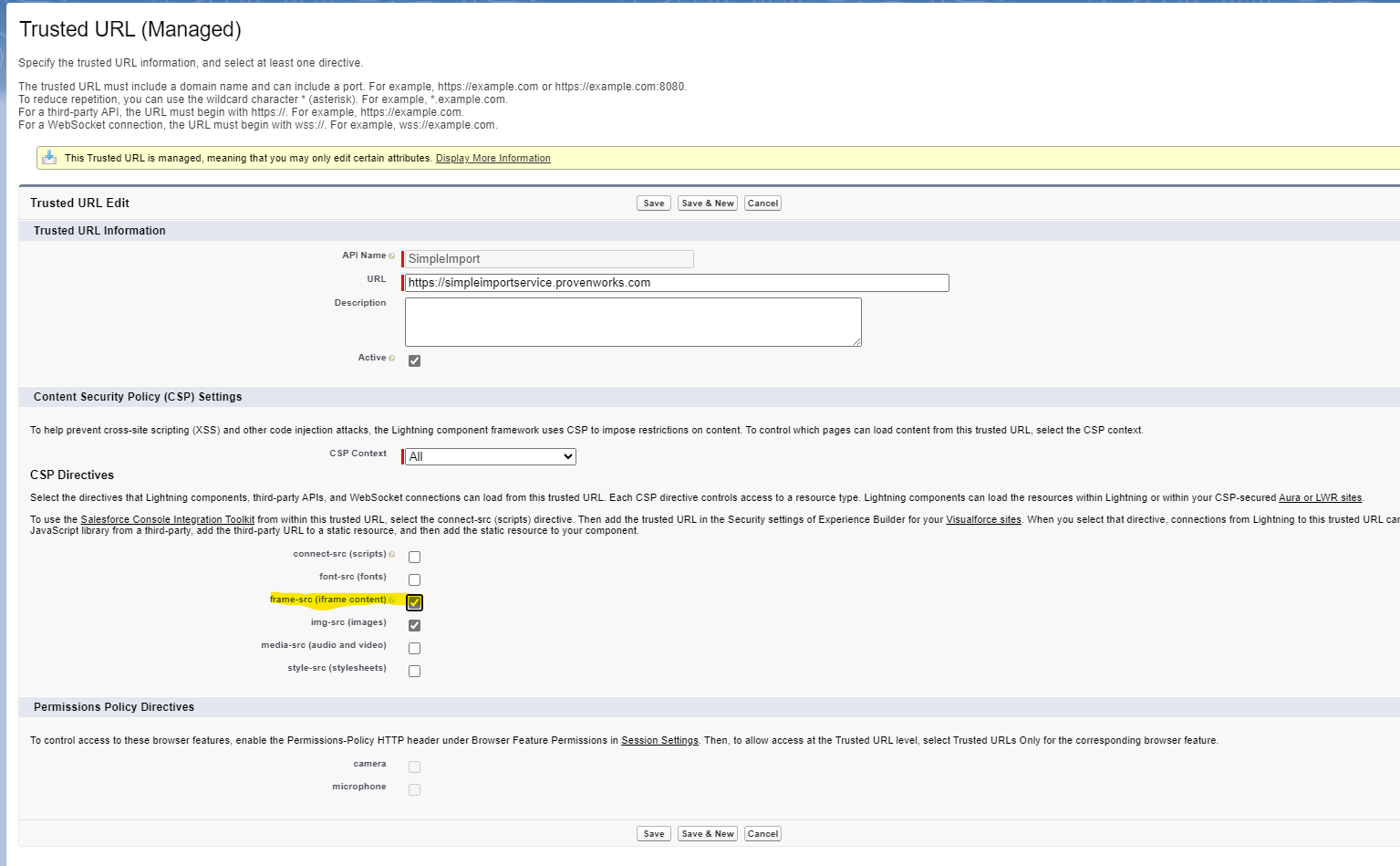
Task: Click help icon beside connect-src (scripts)
Action: click(x=392, y=555)
